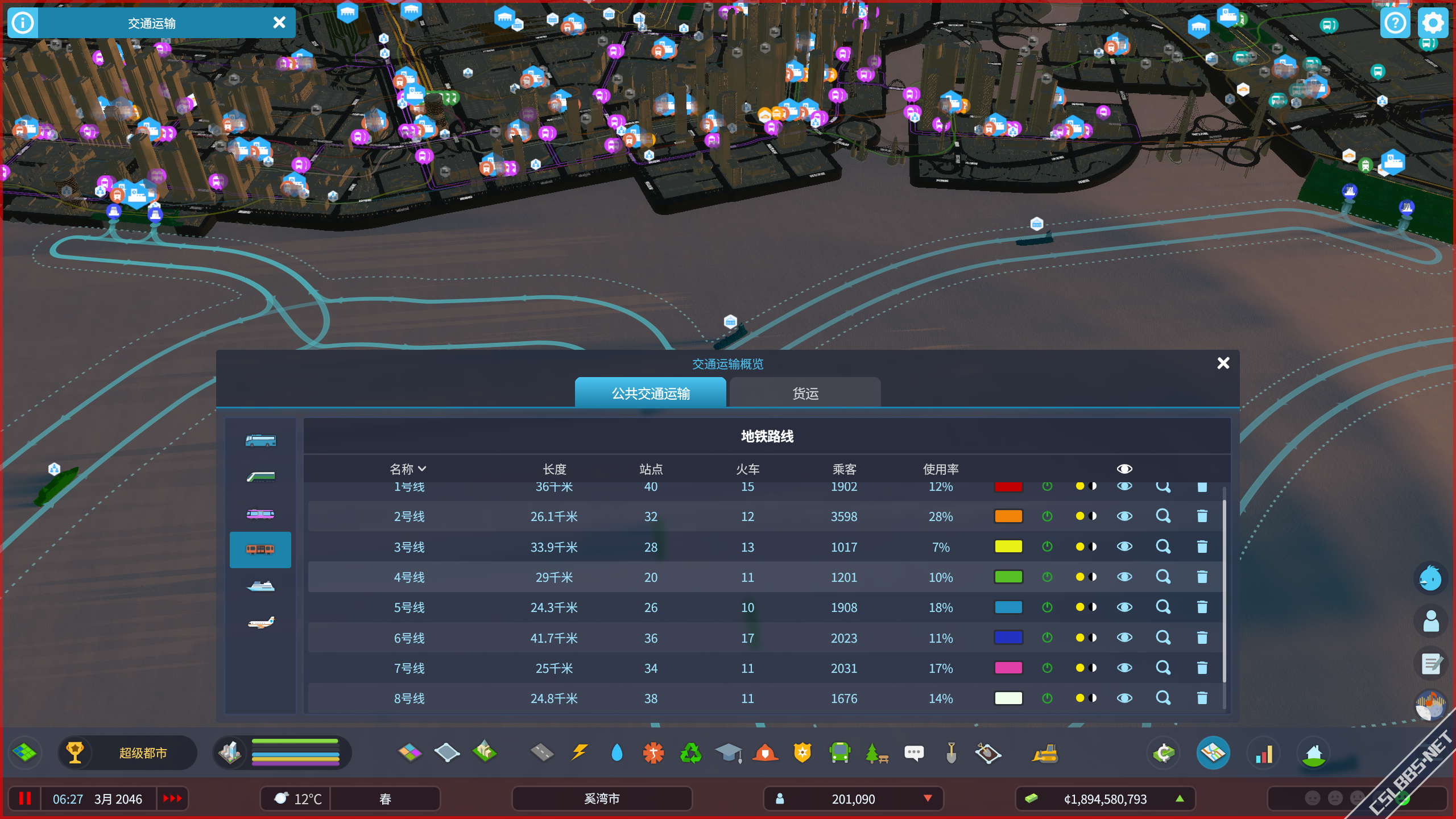The height and width of the screenshot is (819, 1456).
Task: Sort by 长度 column header
Action: tap(555, 469)
